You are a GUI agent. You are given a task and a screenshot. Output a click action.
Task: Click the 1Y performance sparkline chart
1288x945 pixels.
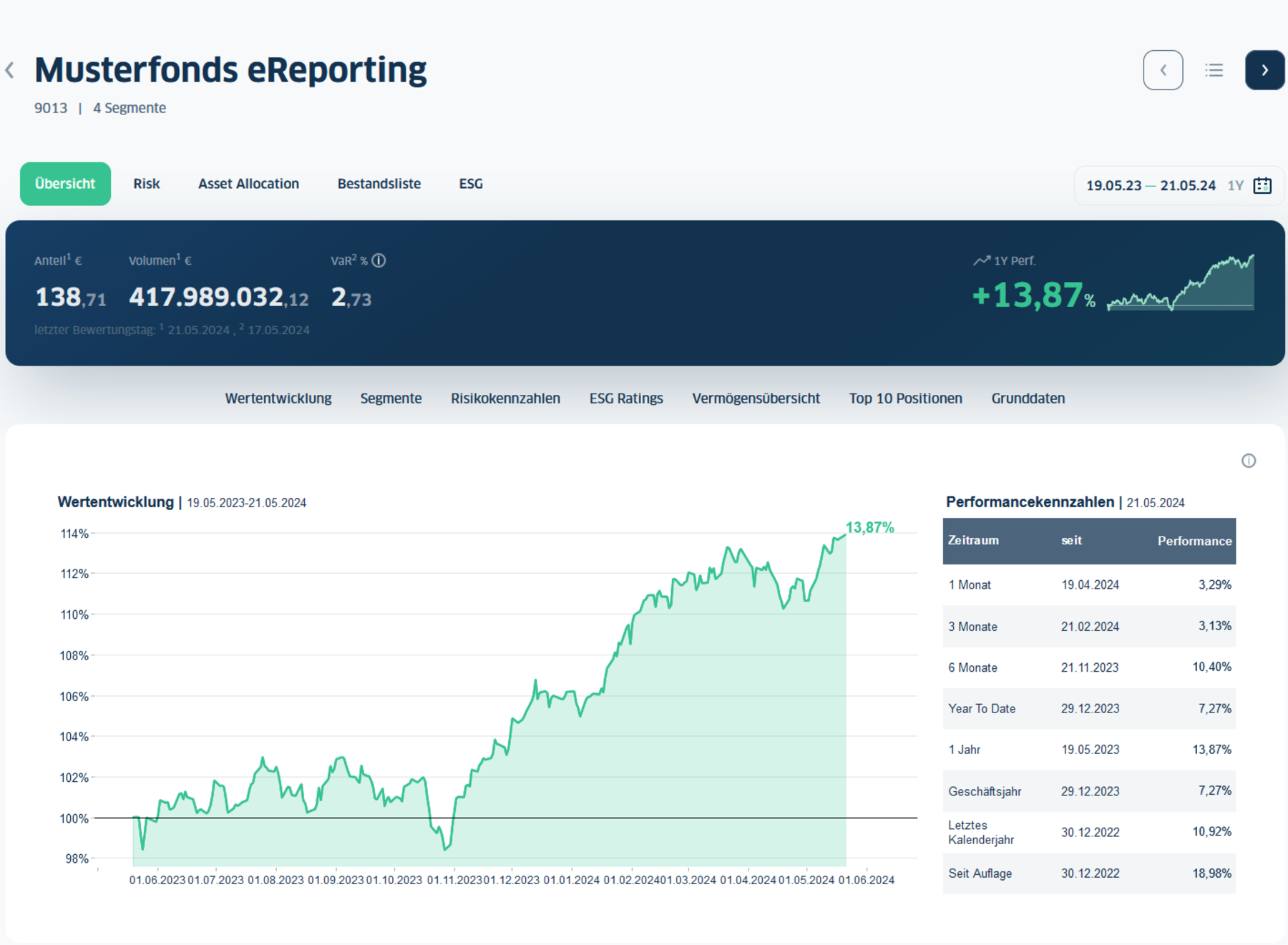tap(1180, 283)
